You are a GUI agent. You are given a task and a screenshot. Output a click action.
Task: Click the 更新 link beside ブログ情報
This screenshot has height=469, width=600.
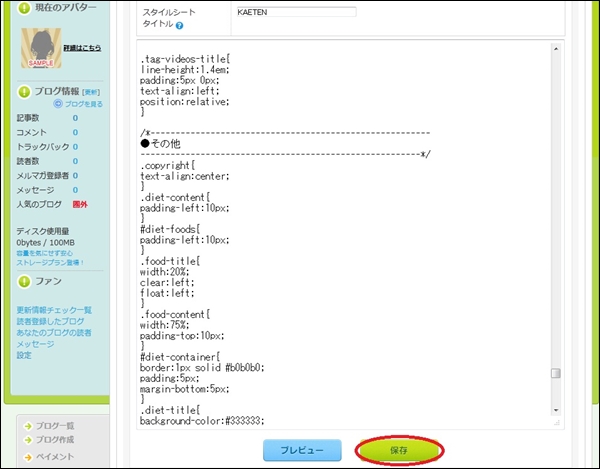point(91,92)
